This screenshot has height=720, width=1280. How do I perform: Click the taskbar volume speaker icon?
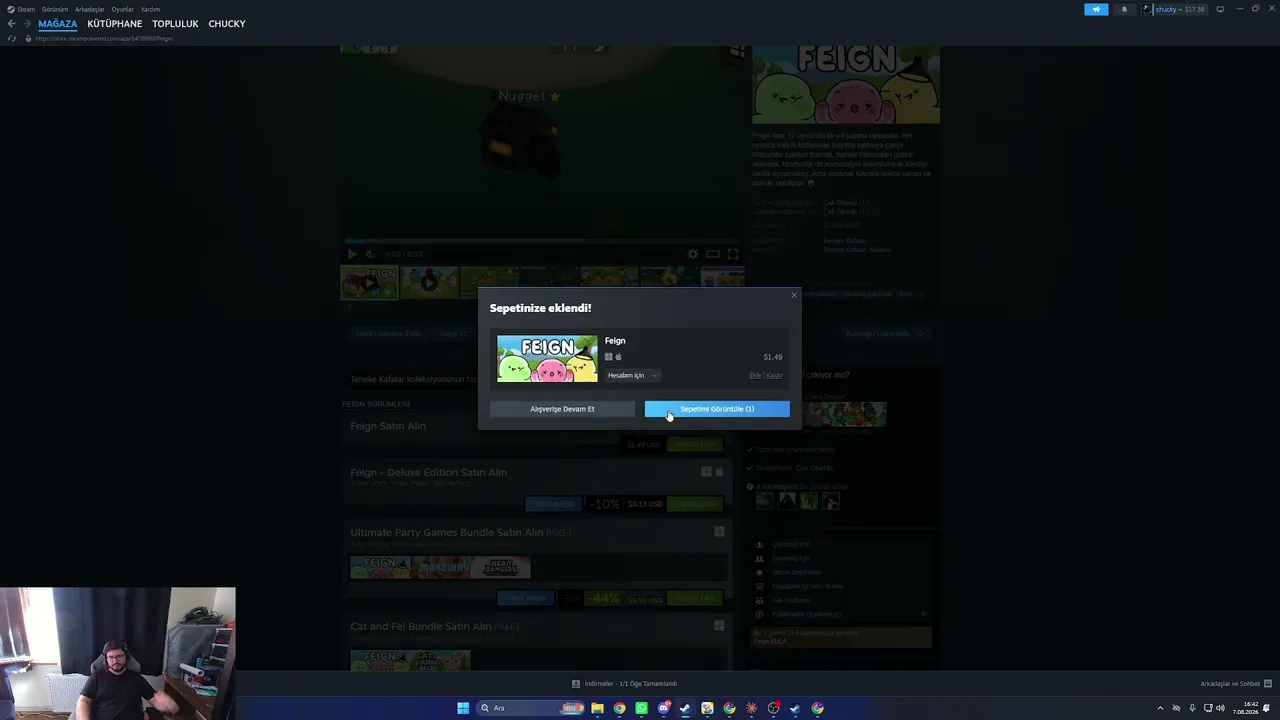click(1220, 708)
